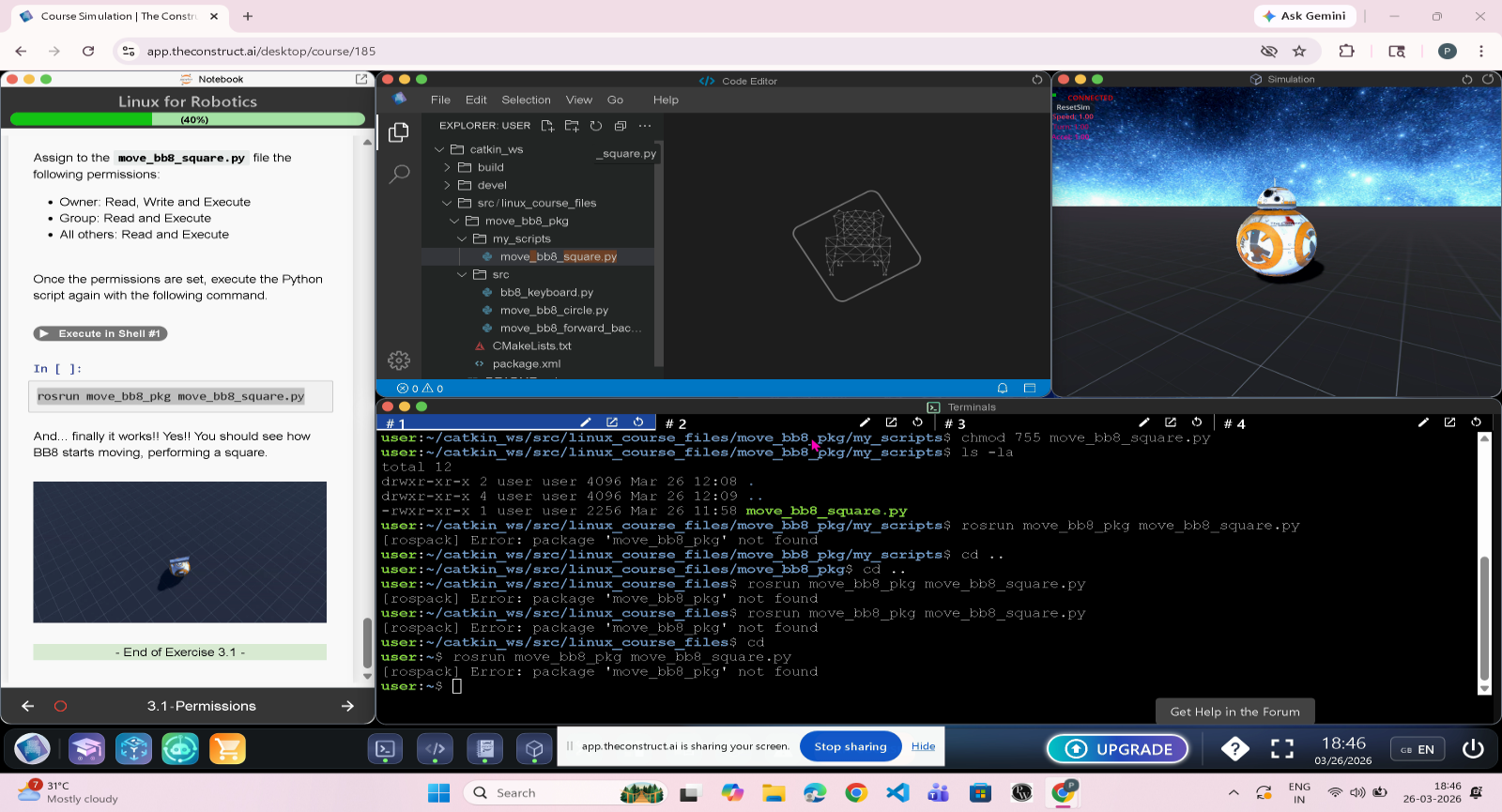Image resolution: width=1502 pixels, height=812 pixels.
Task: Click the New Folder icon in Explorer
Action: 572,126
